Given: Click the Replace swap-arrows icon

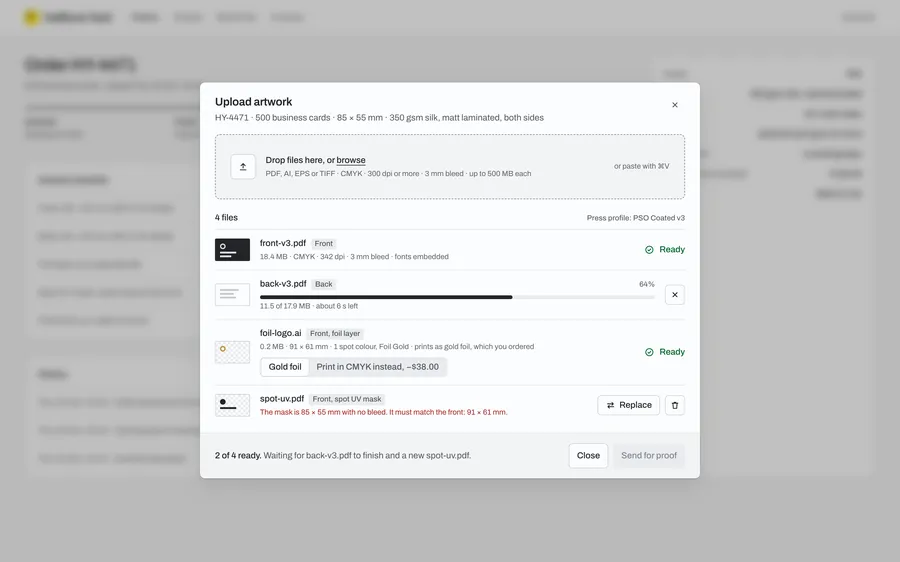Looking at the screenshot, I should (611, 405).
